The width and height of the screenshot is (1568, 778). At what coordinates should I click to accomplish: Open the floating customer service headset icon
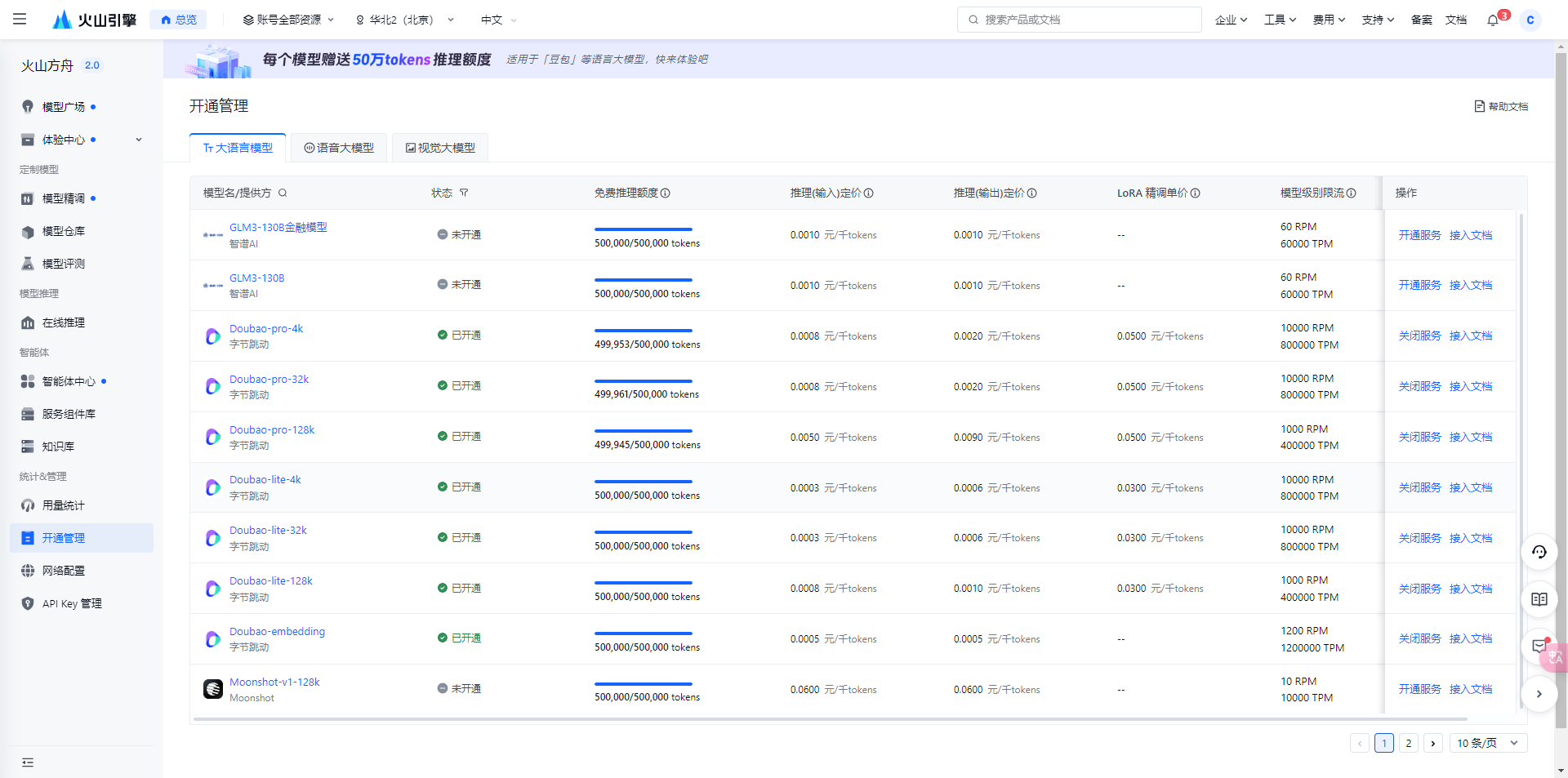(x=1539, y=552)
